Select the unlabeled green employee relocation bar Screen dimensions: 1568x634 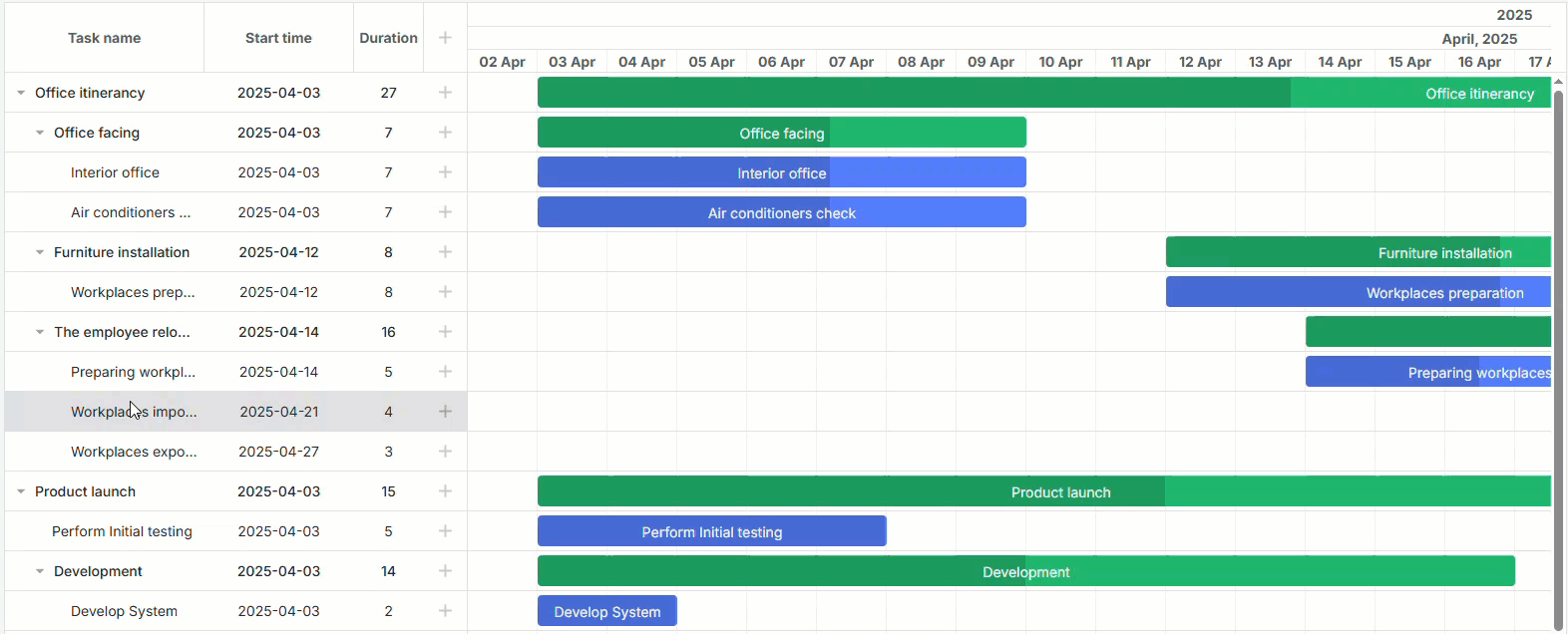(1428, 332)
